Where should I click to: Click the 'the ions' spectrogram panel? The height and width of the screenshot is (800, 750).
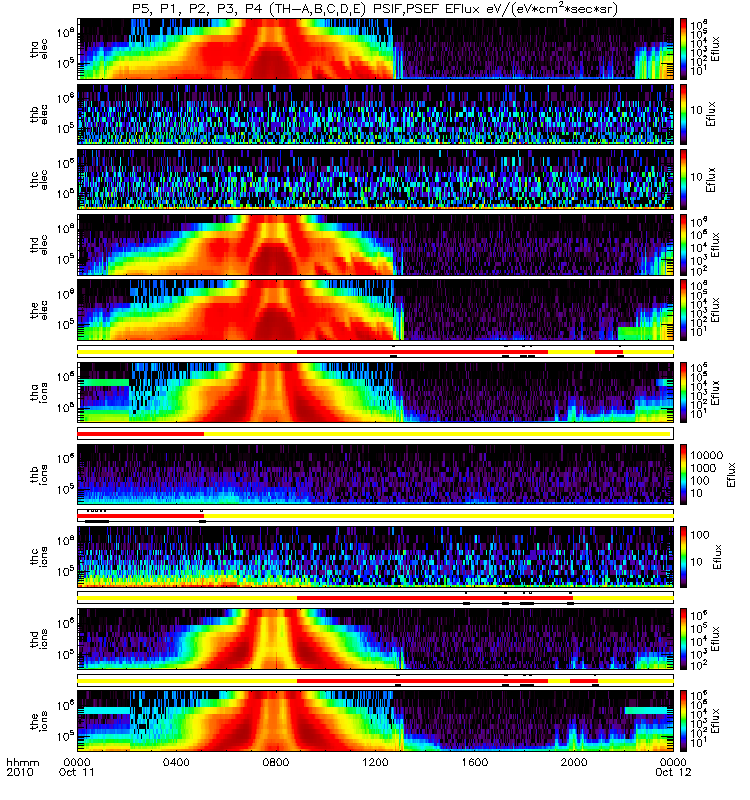[376, 721]
